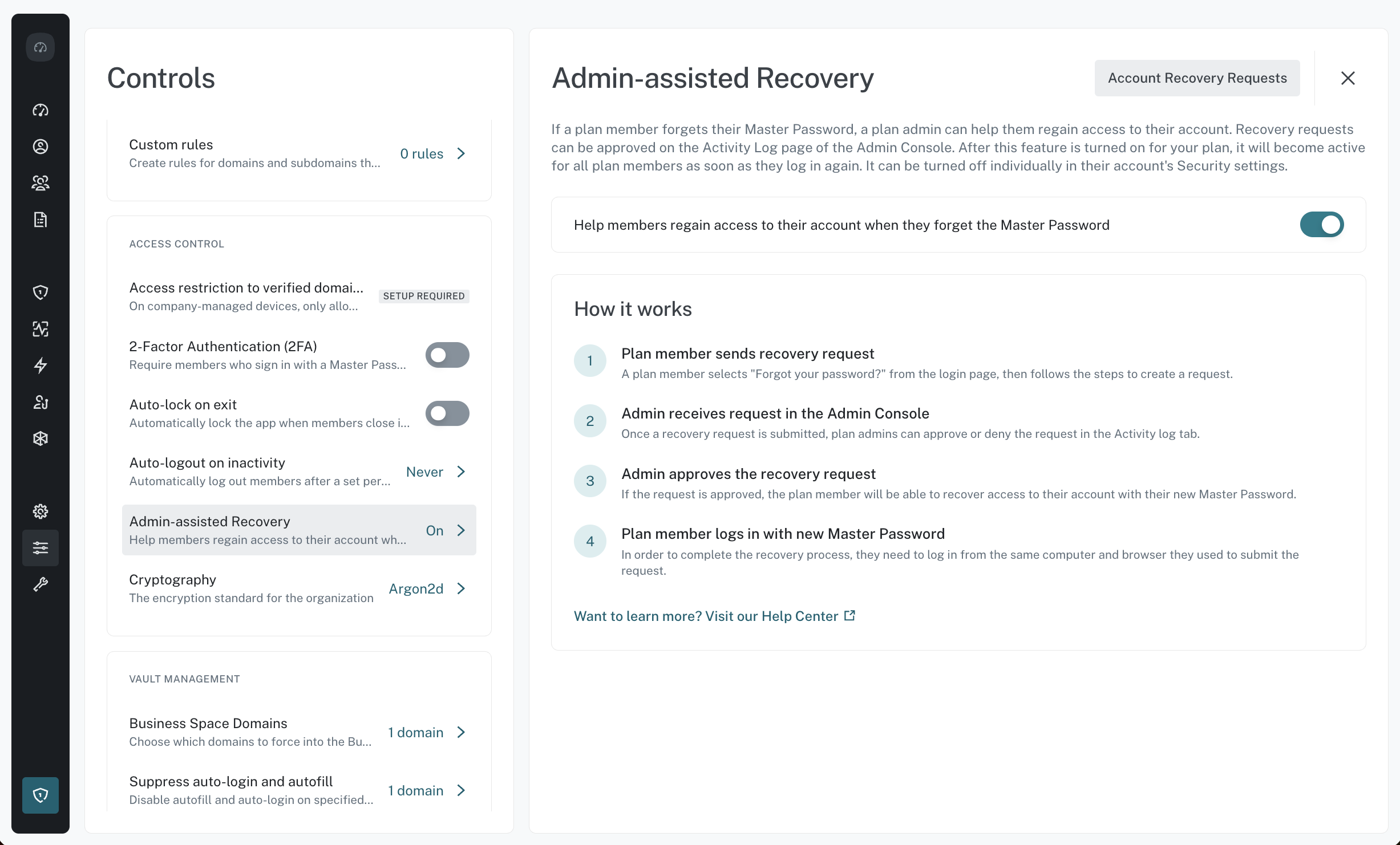Open the lightning bolt icon in sidebar
1400x845 pixels.
(x=40, y=365)
